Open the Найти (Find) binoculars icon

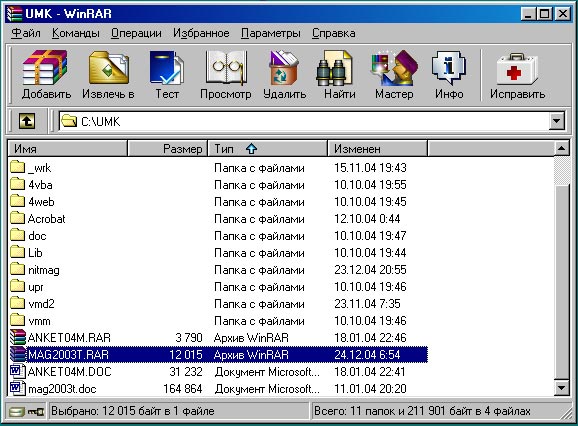click(x=335, y=68)
